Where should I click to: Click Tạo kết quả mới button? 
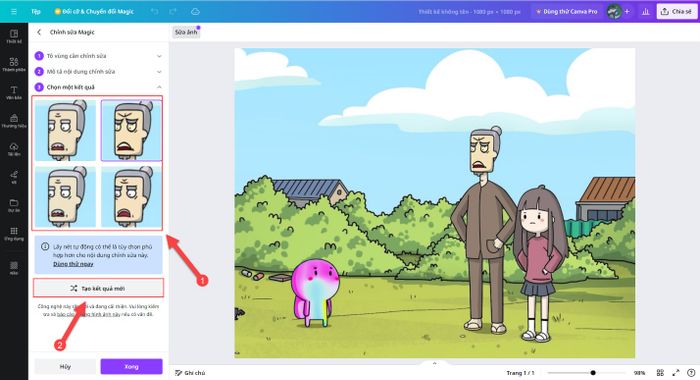click(x=98, y=288)
